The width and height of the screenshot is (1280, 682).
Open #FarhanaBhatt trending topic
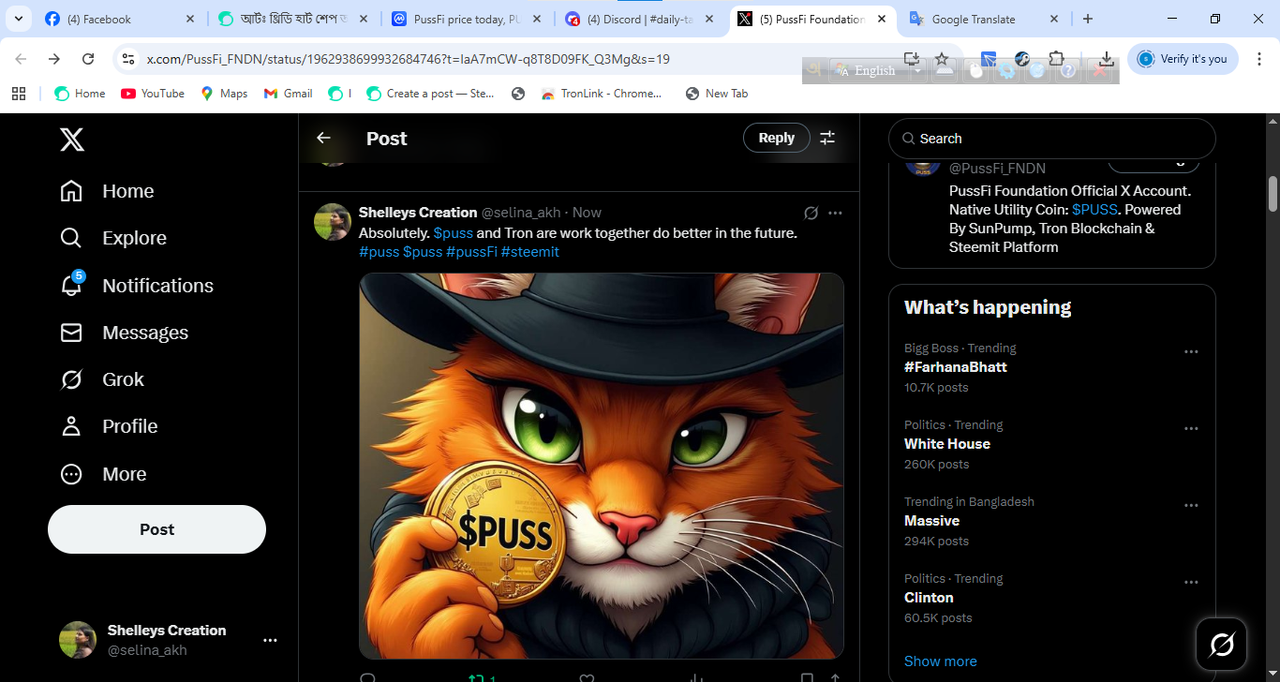(x=955, y=367)
